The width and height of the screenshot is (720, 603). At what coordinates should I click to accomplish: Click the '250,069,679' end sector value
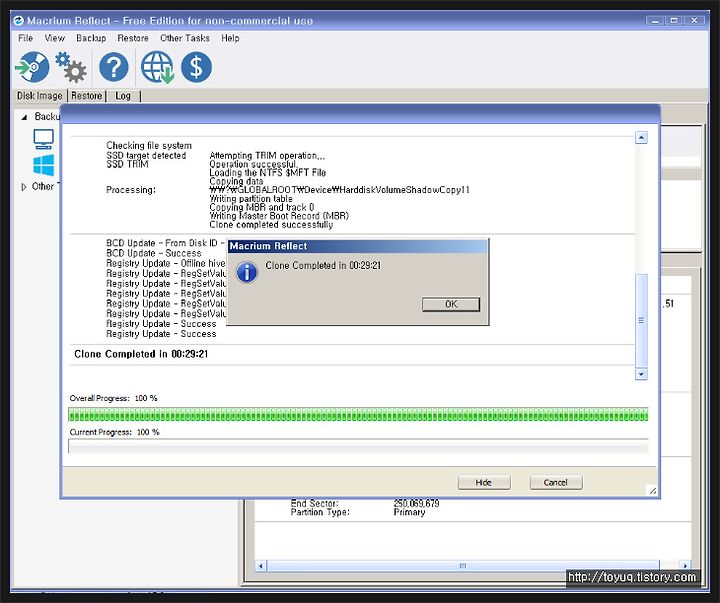pyautogui.click(x=416, y=503)
